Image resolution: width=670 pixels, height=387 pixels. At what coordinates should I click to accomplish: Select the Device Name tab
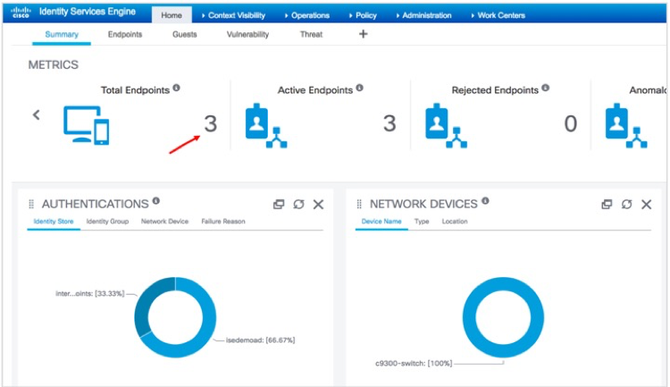click(381, 221)
